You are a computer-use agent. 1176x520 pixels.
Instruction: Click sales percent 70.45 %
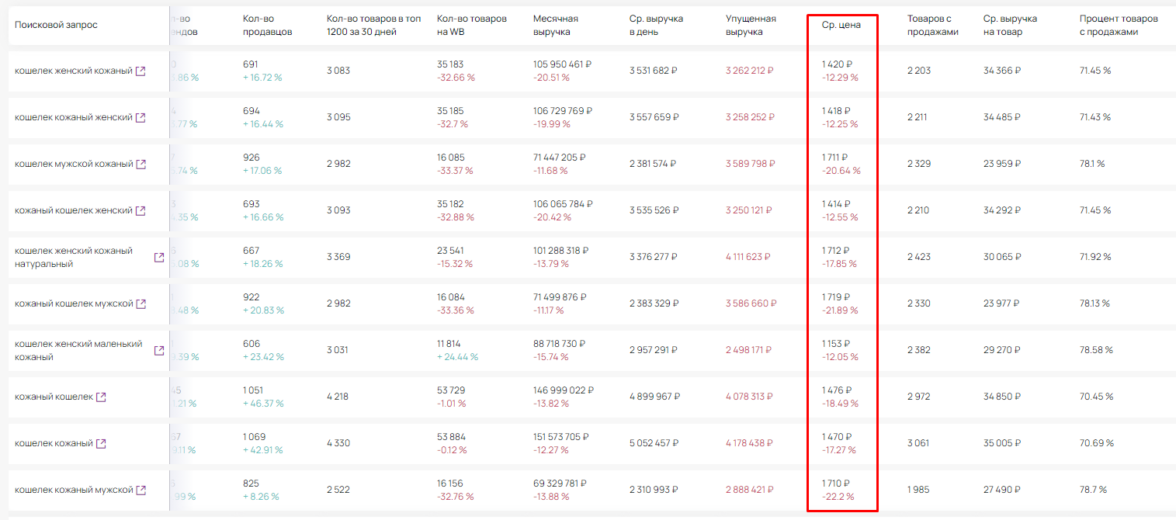tap(1096, 397)
